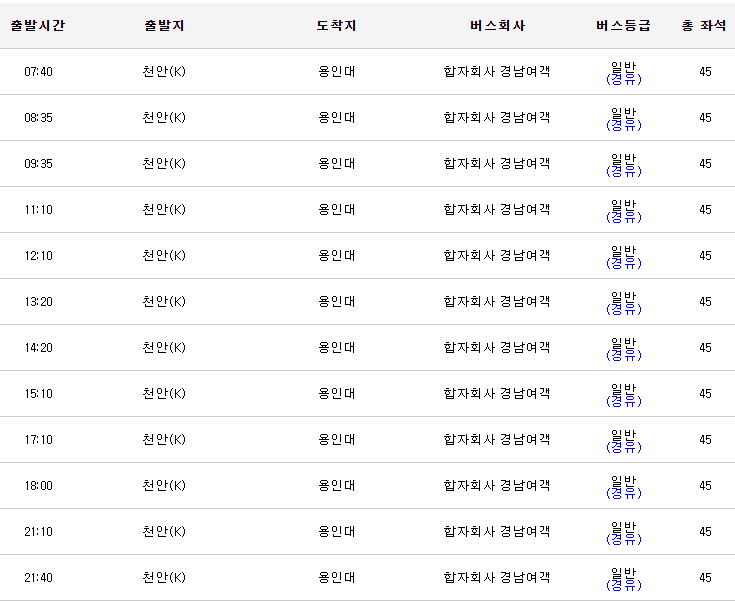Click 합자회사 경남여객 in the 21:40 row
Screen dimensions: 735x602
pyautogui.click(x=497, y=578)
